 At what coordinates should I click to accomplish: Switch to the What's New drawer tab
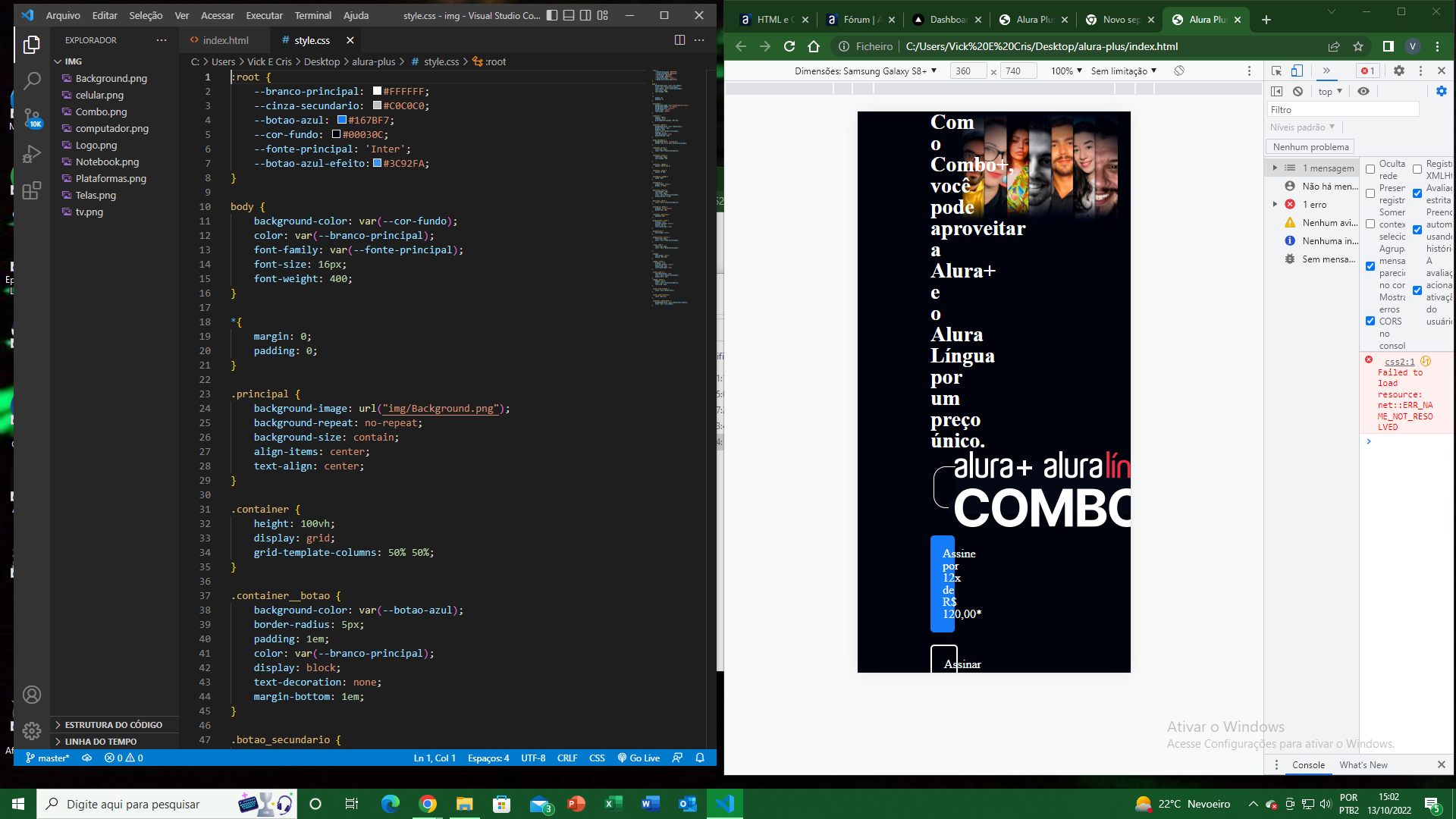pyautogui.click(x=1363, y=764)
